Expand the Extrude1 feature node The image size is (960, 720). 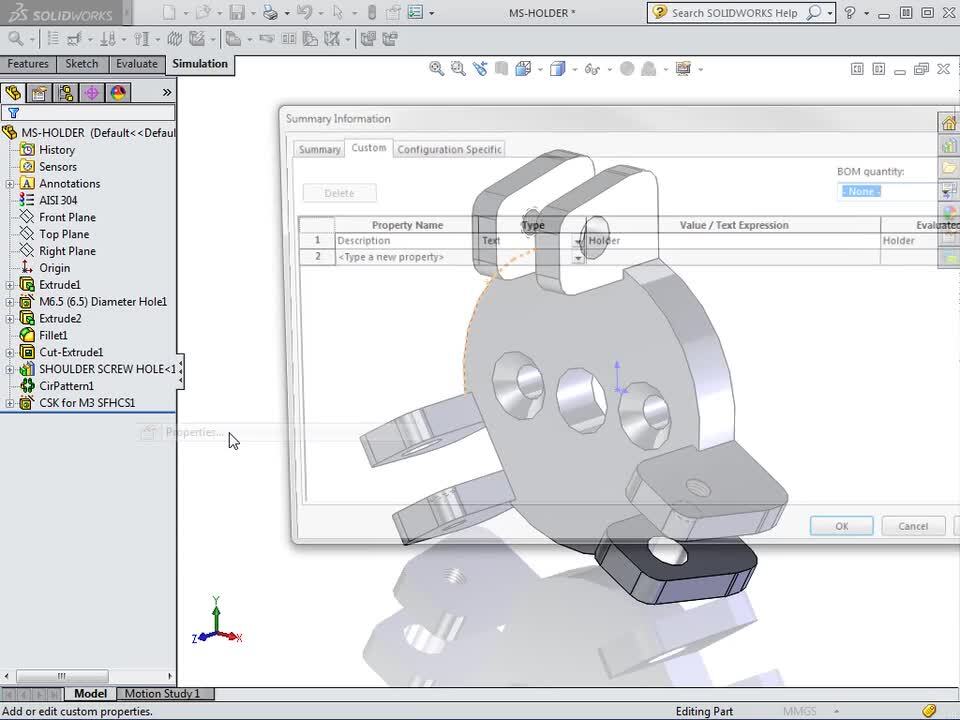pyautogui.click(x=10, y=285)
